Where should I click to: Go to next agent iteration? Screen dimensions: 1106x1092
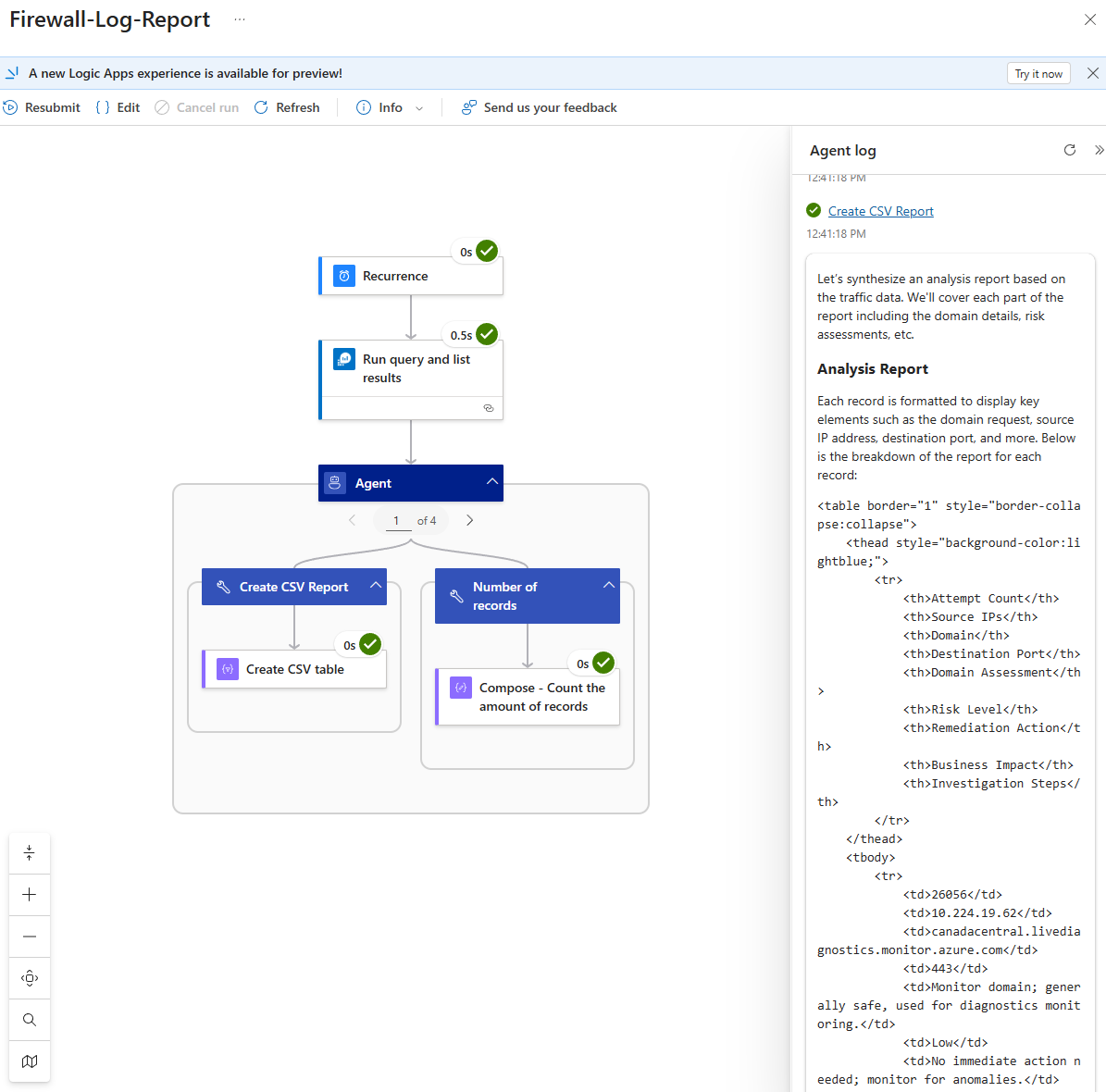[470, 520]
